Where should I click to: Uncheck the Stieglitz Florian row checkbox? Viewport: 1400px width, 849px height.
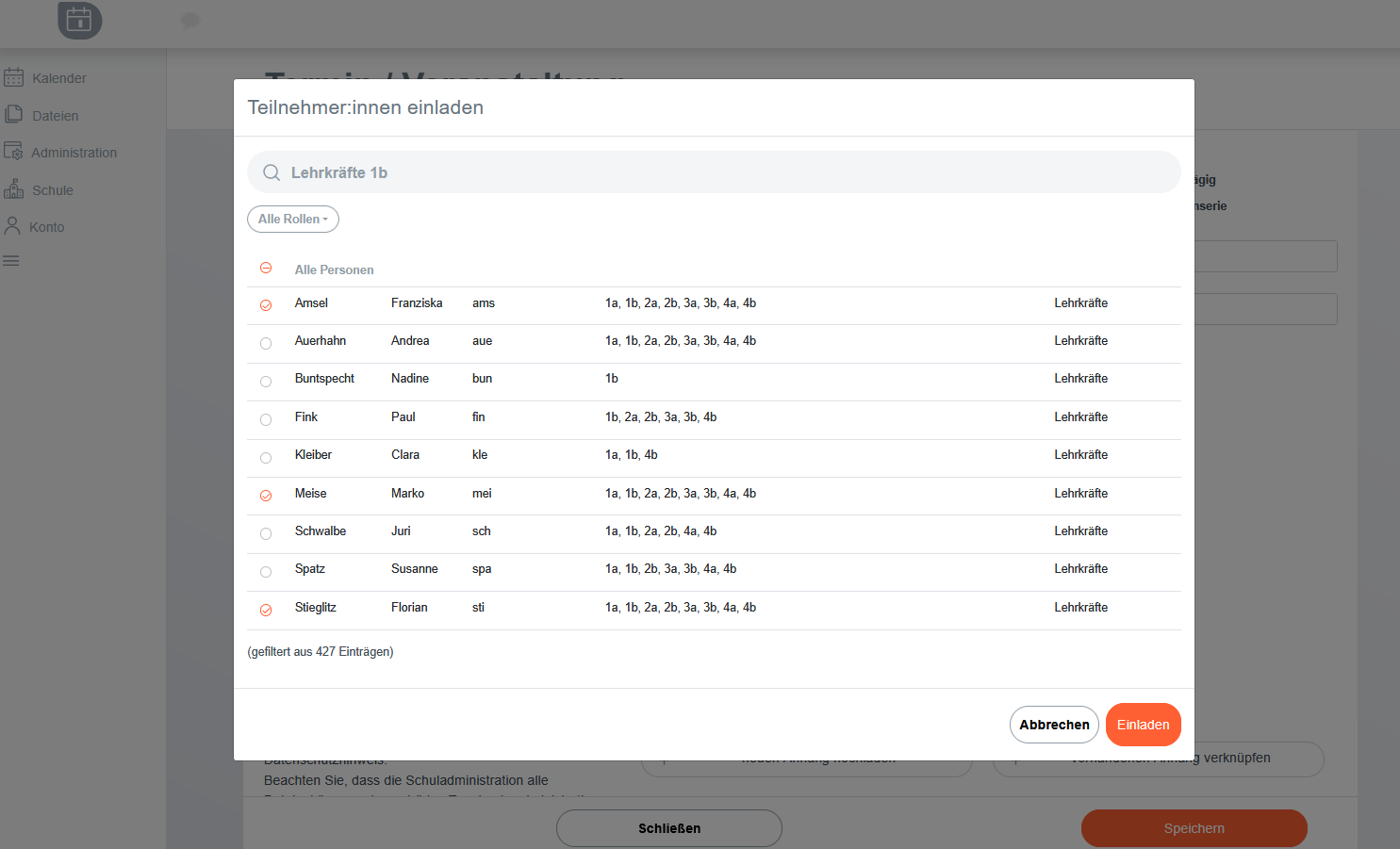pos(266,611)
